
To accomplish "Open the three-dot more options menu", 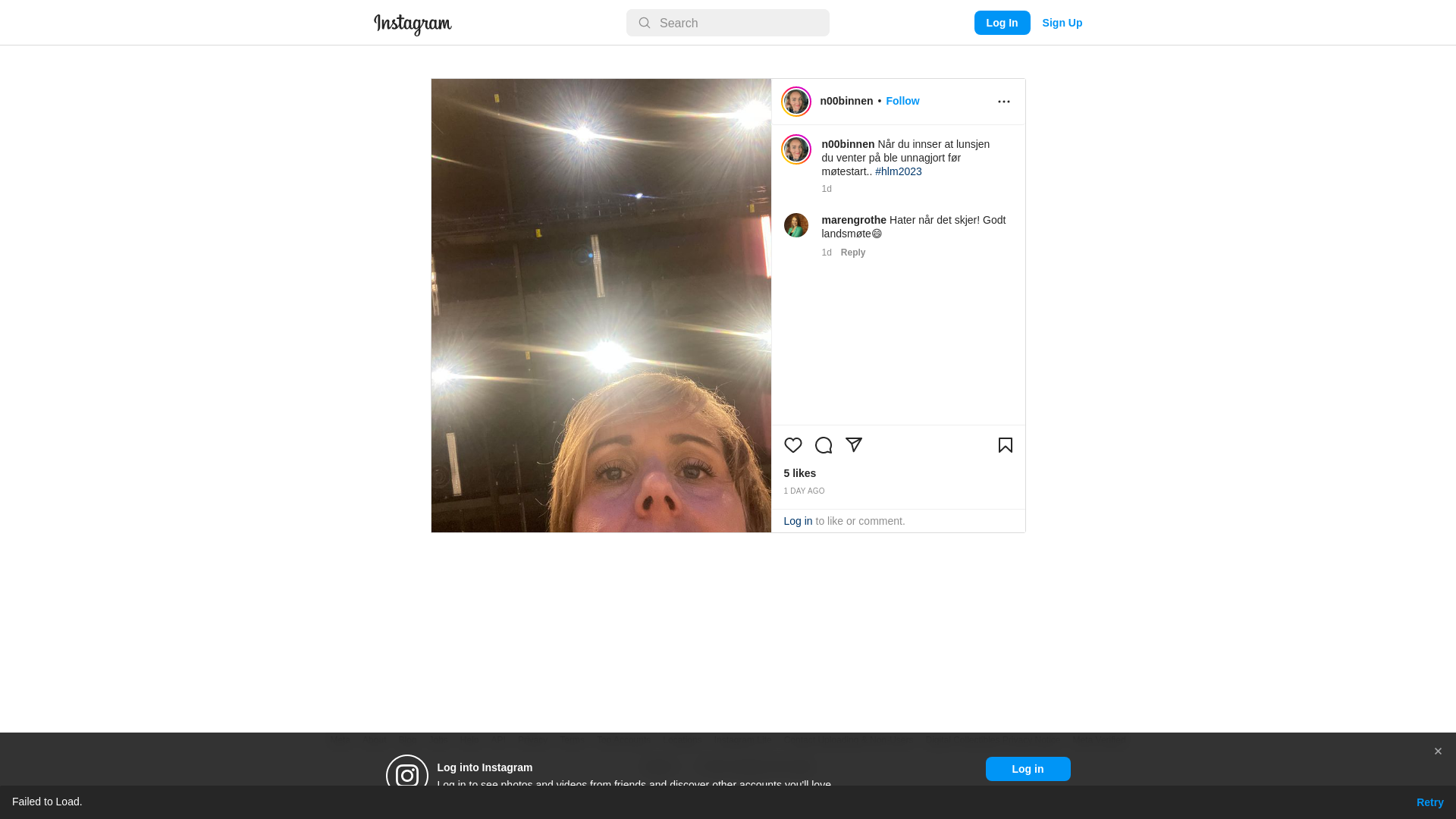I will (x=1004, y=102).
